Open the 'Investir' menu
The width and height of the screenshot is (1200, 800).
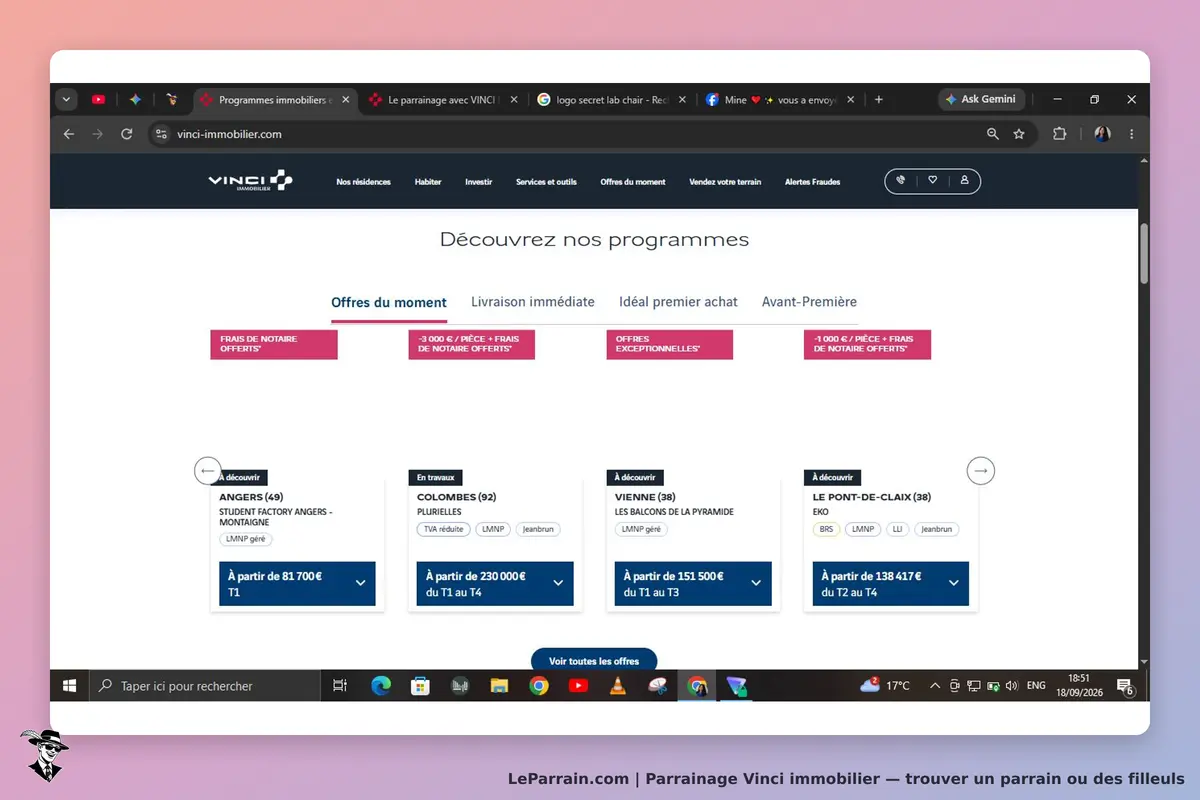pyautogui.click(x=479, y=182)
